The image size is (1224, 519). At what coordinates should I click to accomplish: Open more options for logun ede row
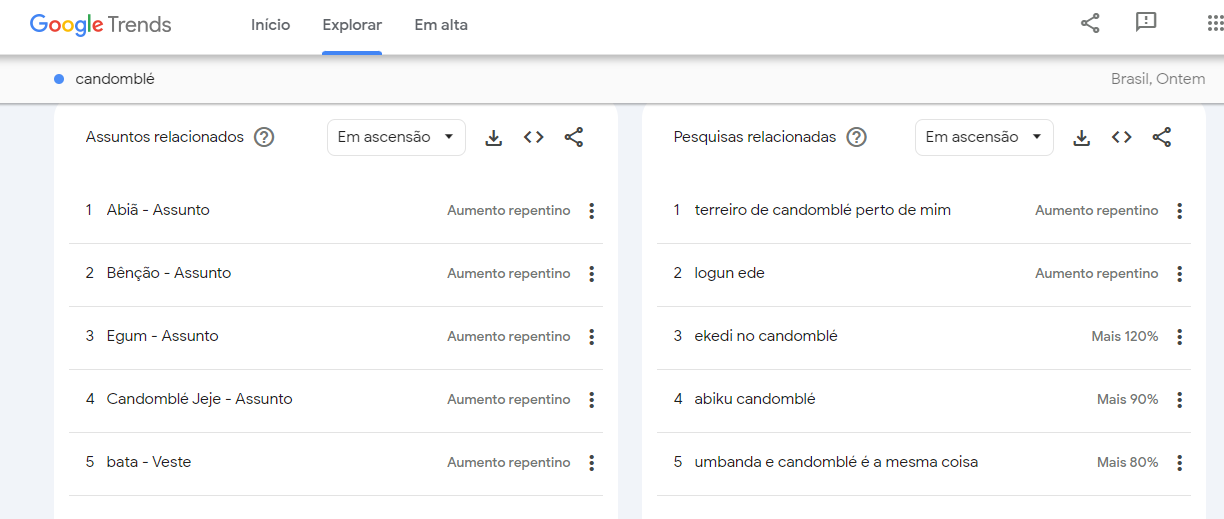click(x=1180, y=274)
